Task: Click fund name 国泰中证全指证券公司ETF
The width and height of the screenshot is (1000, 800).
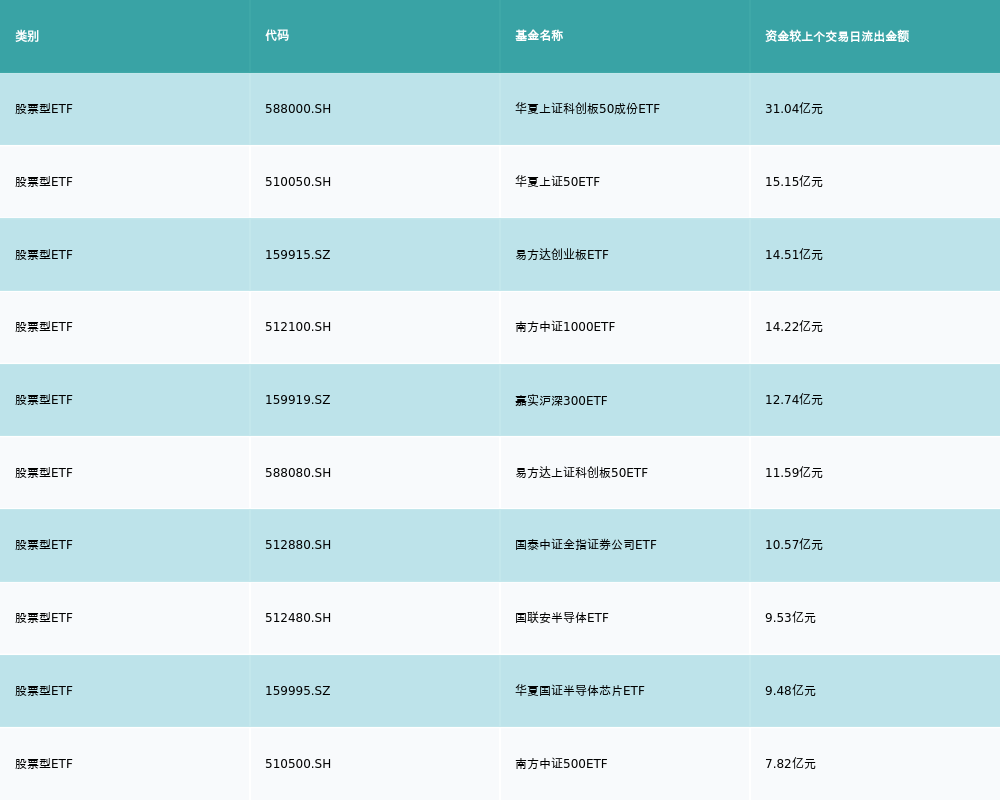Action: click(585, 545)
